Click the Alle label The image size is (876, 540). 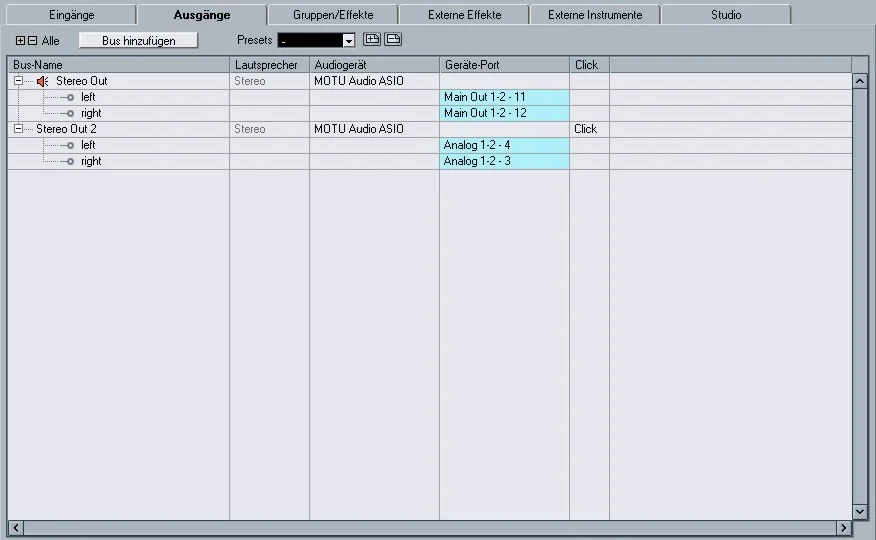pyautogui.click(x=50, y=41)
